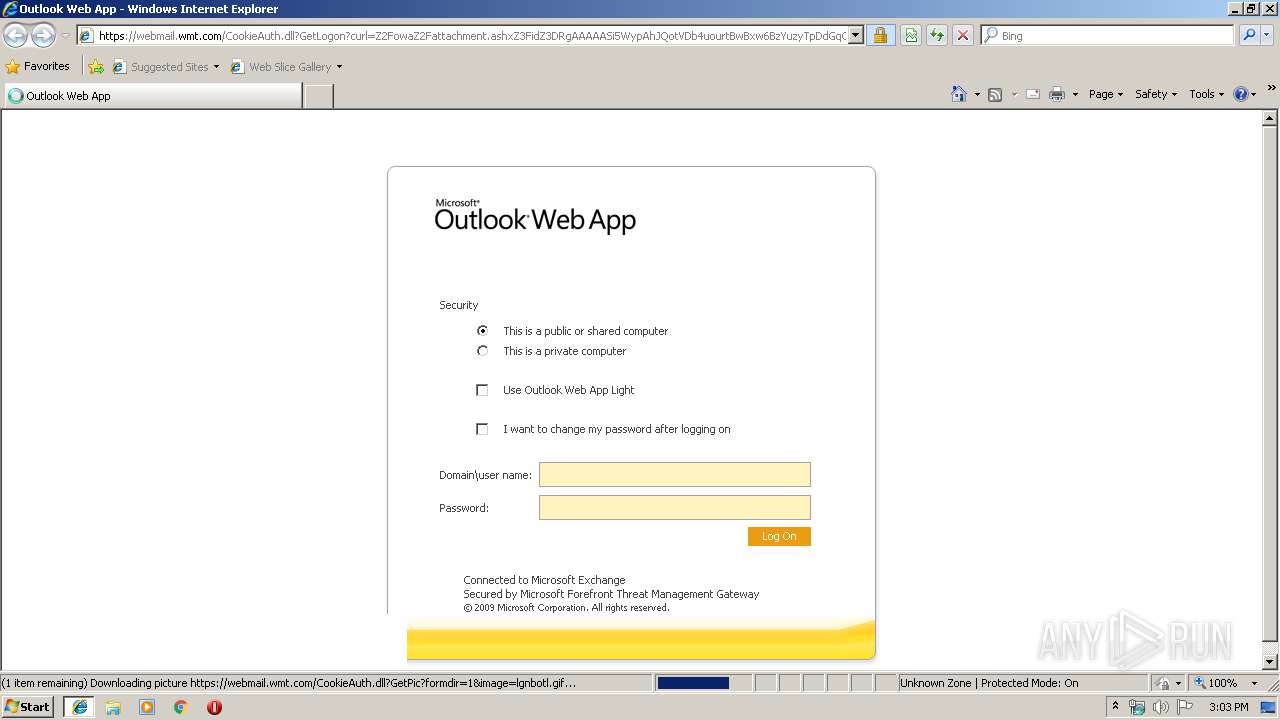Screen dimensions: 1280x720
Task: Click the Log On button
Action: coord(779,536)
